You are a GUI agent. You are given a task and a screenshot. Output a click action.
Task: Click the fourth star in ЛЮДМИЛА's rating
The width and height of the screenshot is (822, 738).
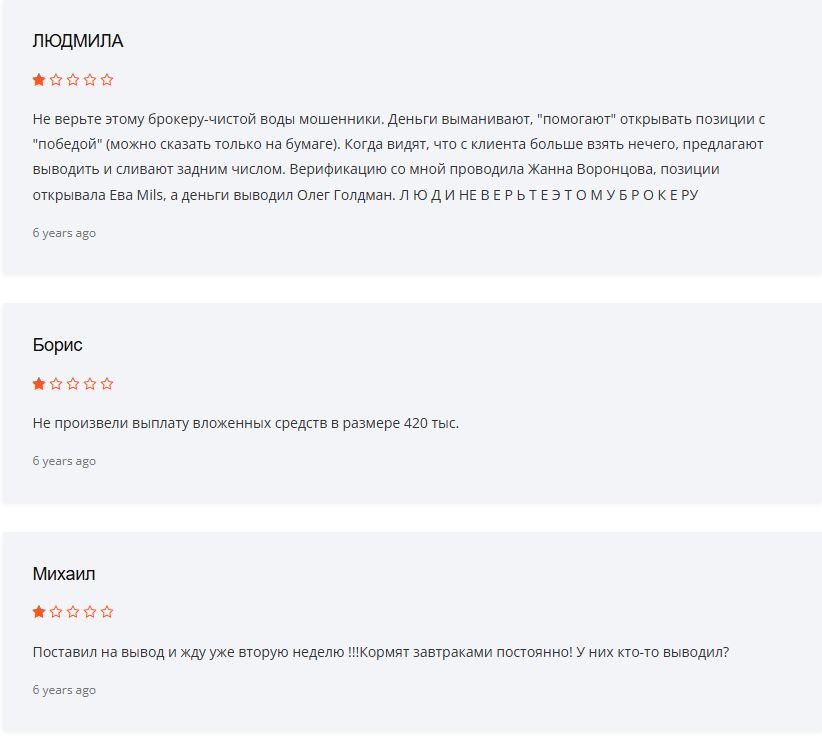tap(90, 80)
